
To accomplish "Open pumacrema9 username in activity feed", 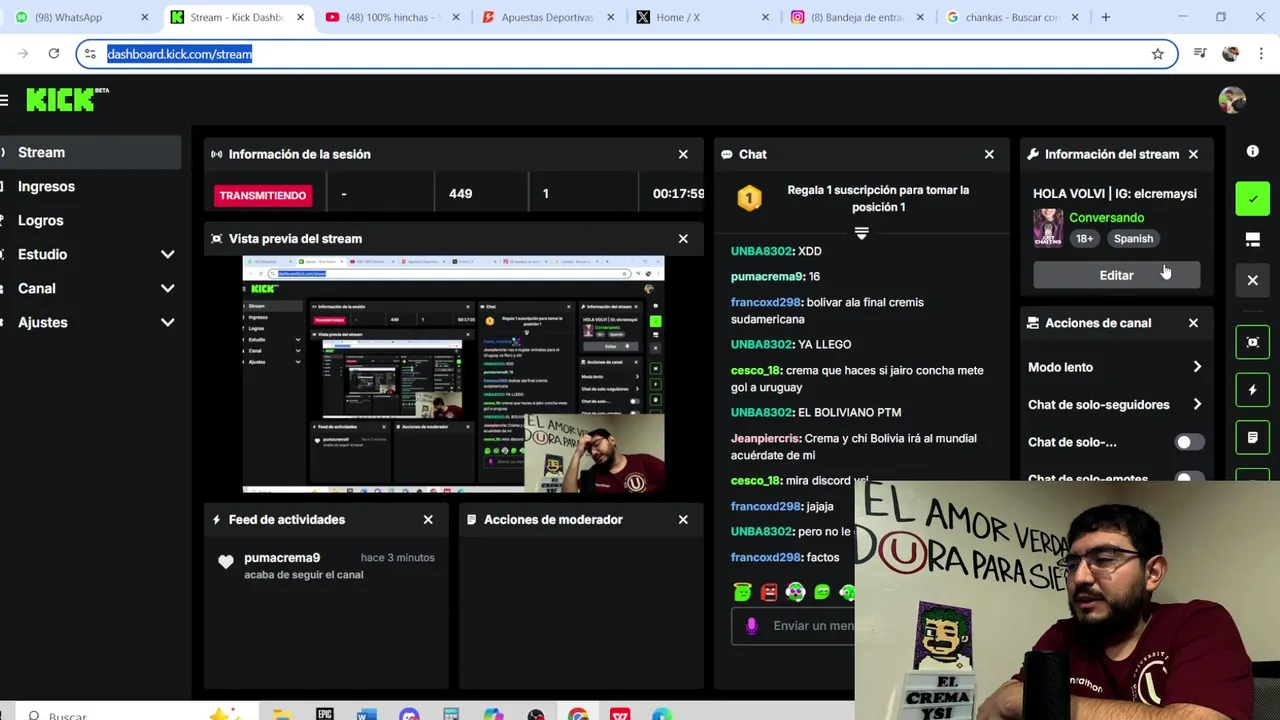I will 282,558.
